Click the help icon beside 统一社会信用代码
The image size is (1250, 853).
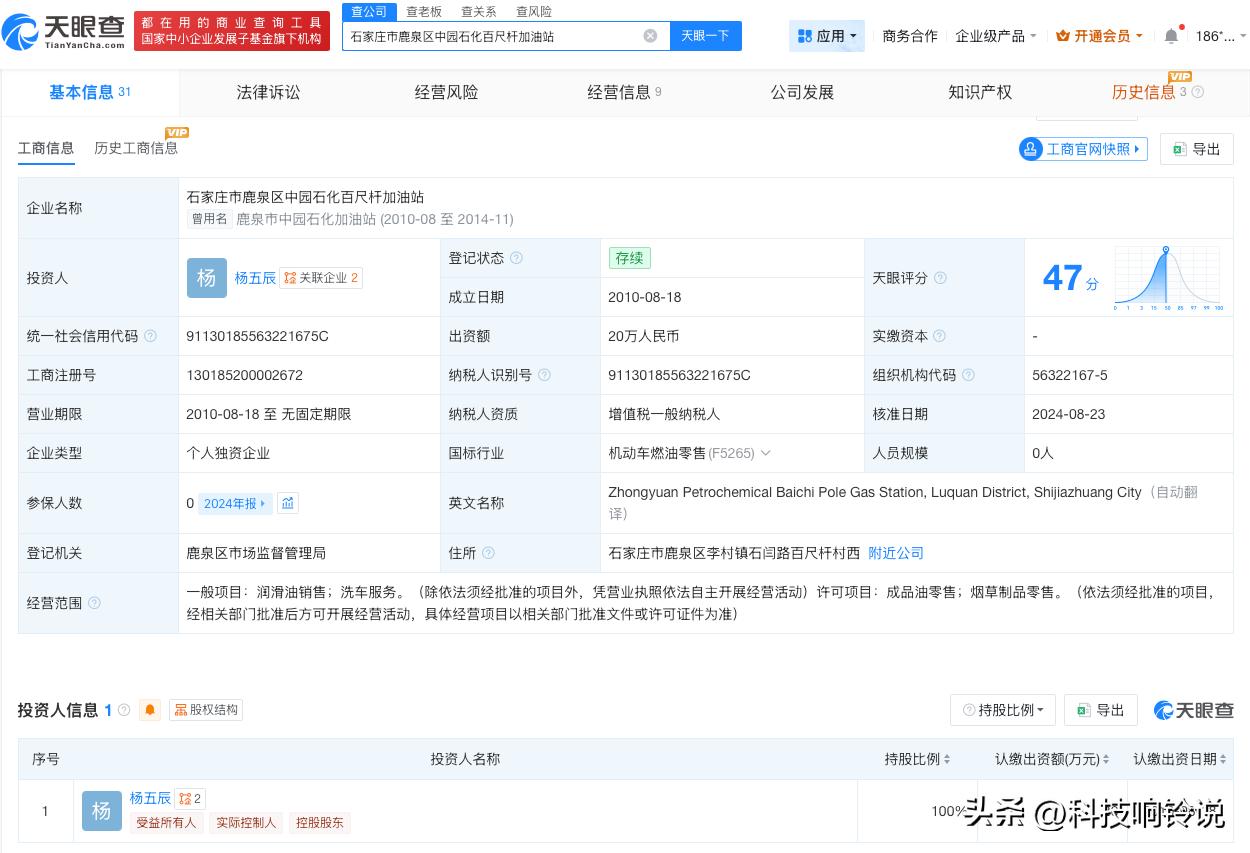(x=150, y=336)
